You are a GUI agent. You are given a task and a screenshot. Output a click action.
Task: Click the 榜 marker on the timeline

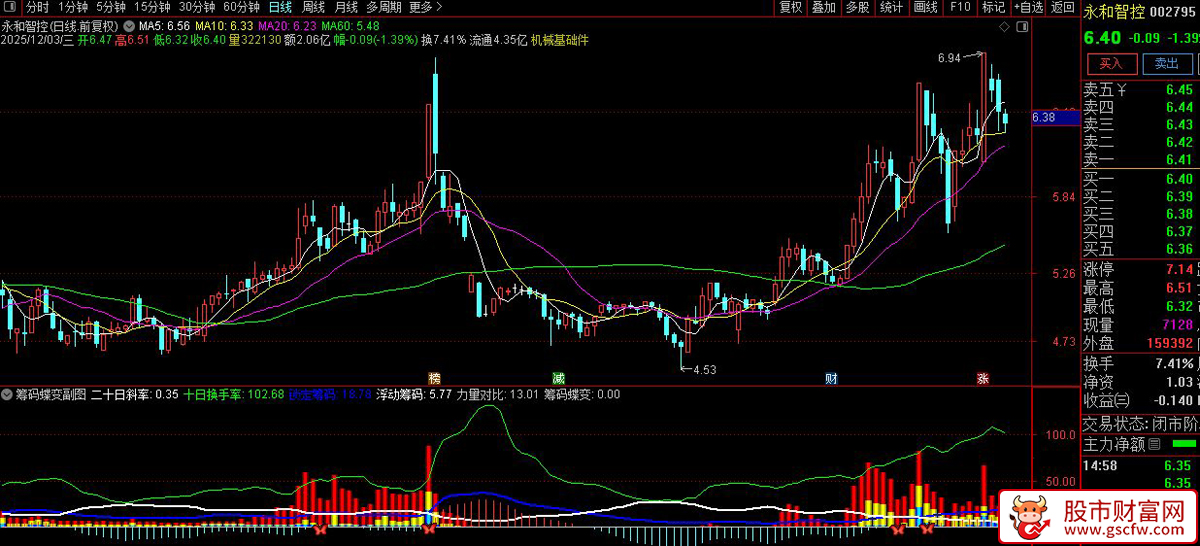pos(434,378)
